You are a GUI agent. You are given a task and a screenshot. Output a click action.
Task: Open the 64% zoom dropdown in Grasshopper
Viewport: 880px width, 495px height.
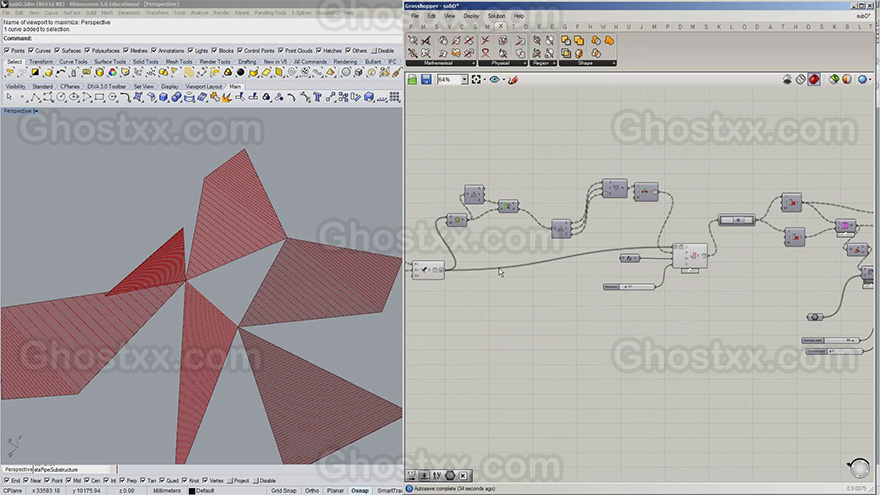[x=464, y=80]
